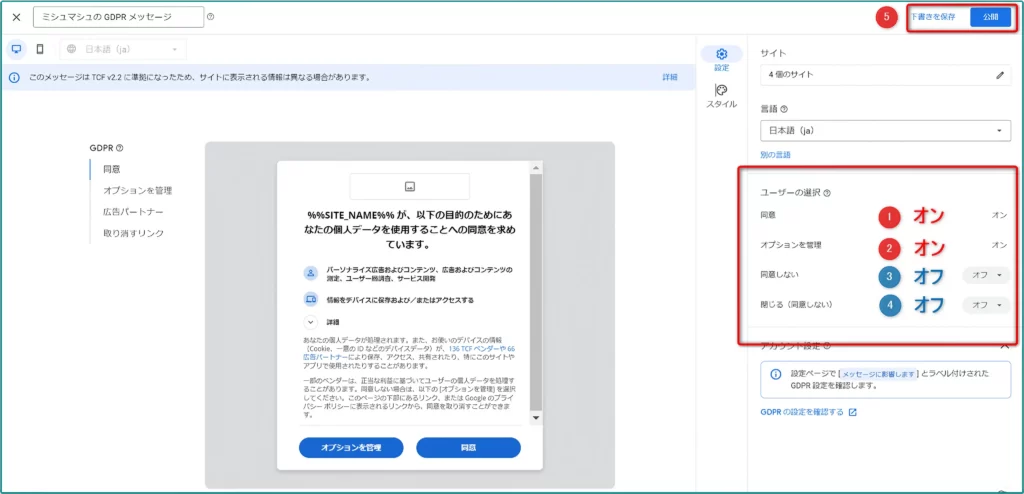The image size is (1024, 494).
Task: Click the blue 公開 publish button
Action: pos(990,18)
